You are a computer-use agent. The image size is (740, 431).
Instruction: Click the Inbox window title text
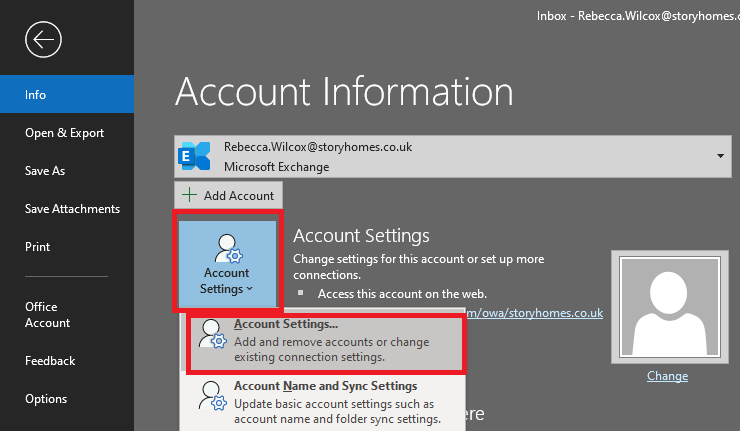[x=638, y=16]
